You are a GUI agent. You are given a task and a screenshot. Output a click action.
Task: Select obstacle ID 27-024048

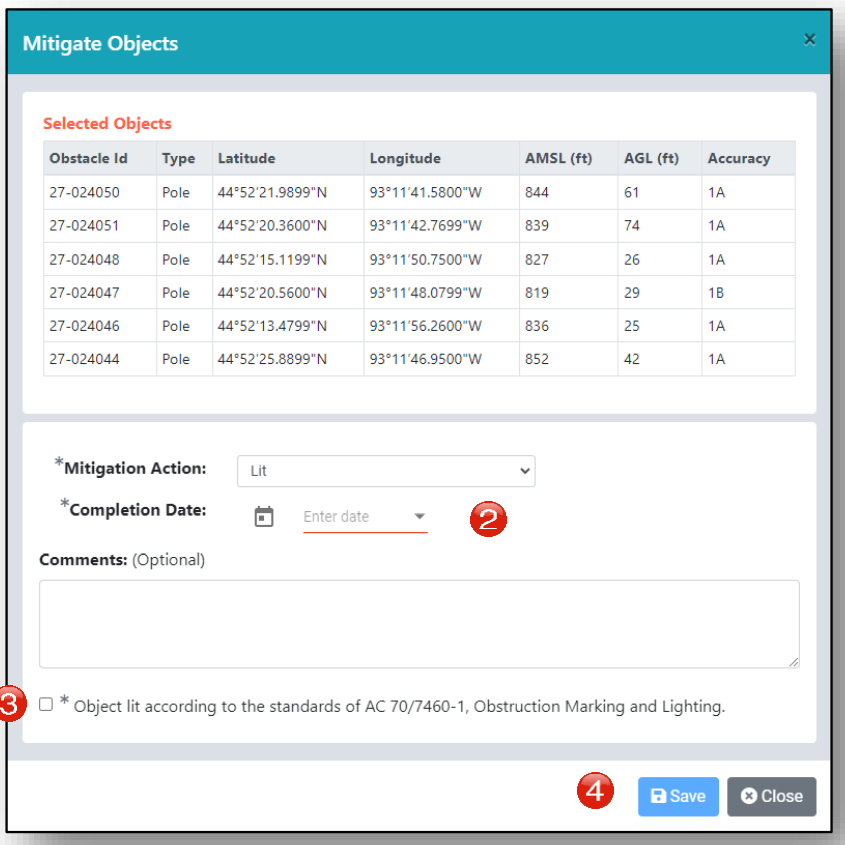click(x=85, y=260)
